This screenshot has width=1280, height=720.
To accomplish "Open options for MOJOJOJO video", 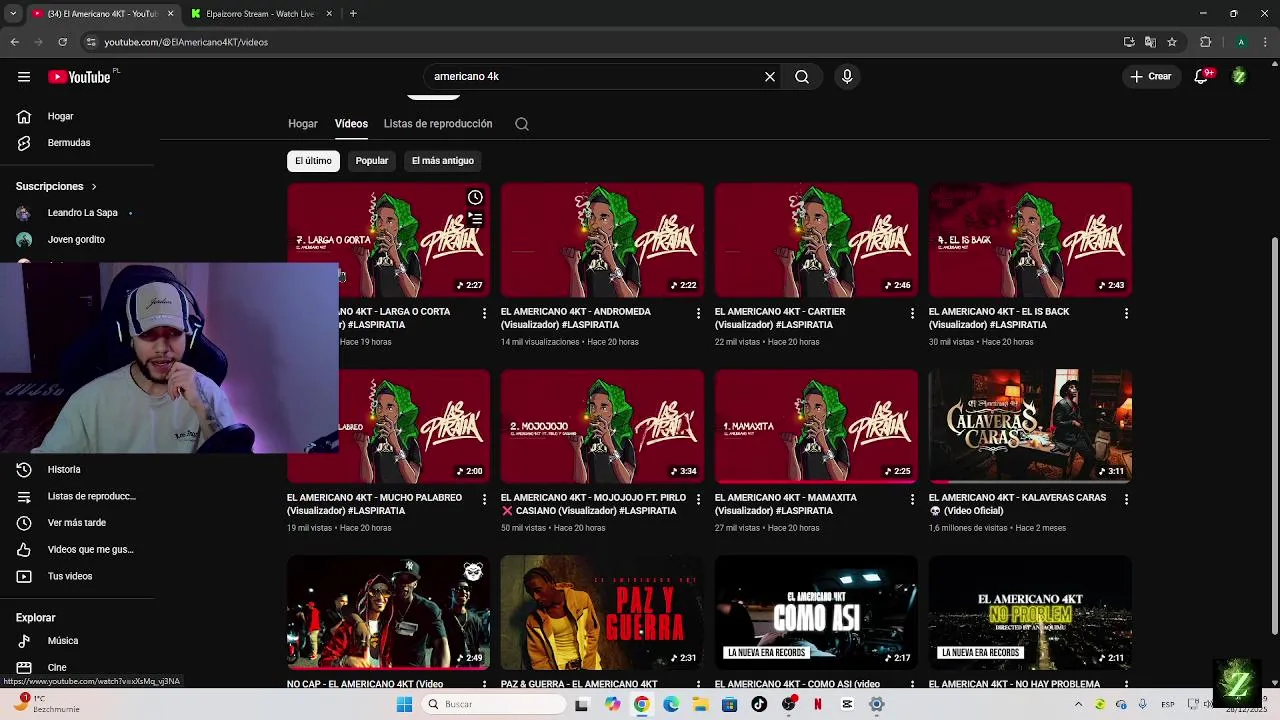I will [x=698, y=499].
